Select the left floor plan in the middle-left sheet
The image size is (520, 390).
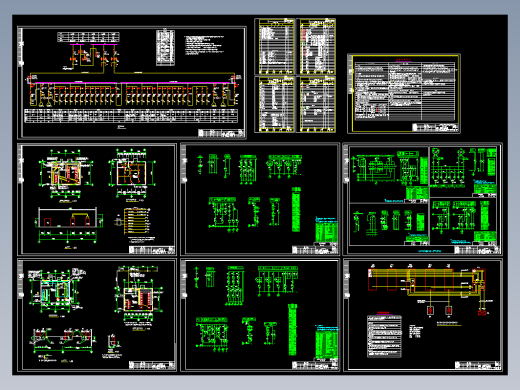click(x=67, y=175)
